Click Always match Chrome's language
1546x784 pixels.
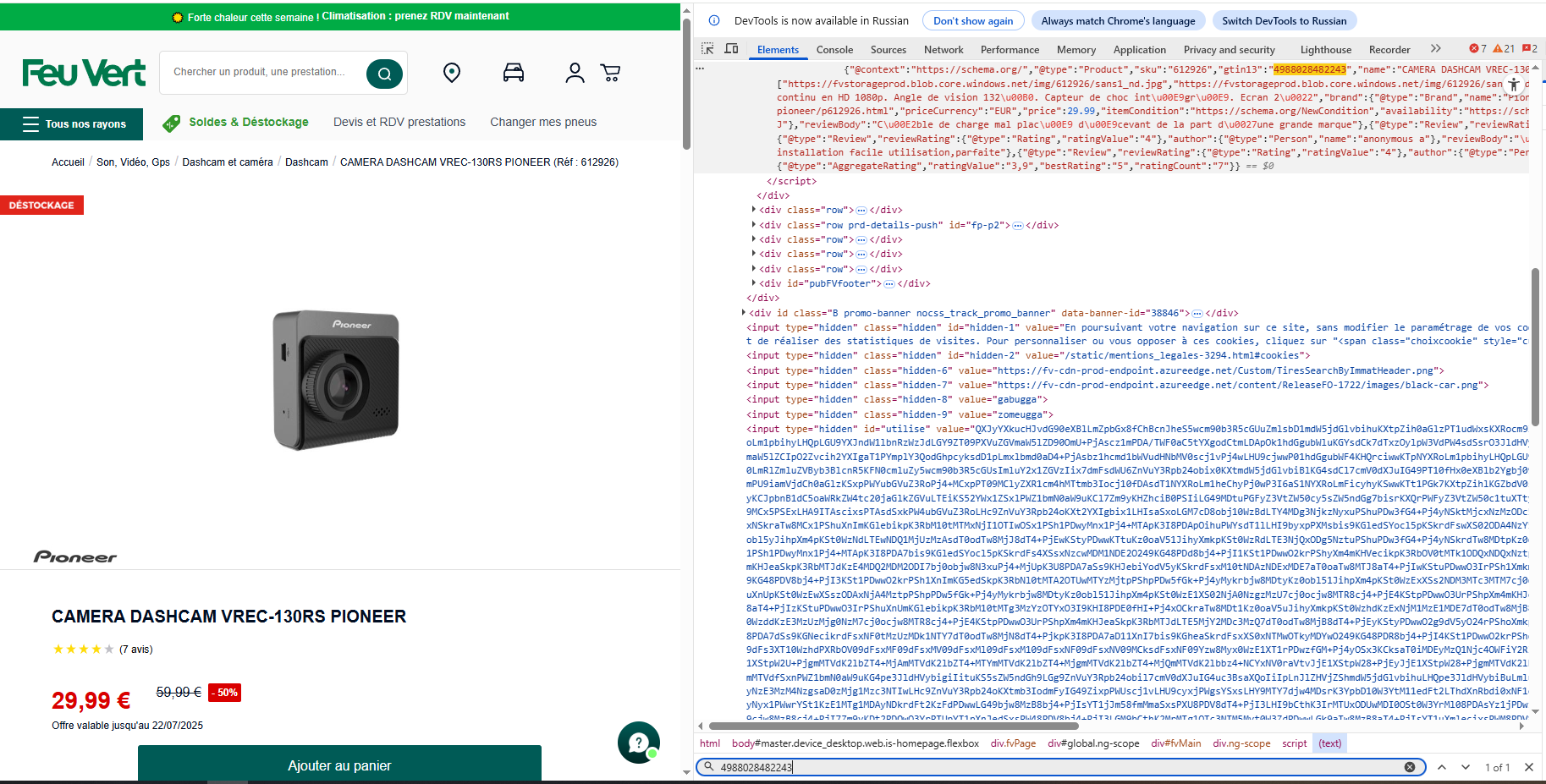click(1118, 21)
